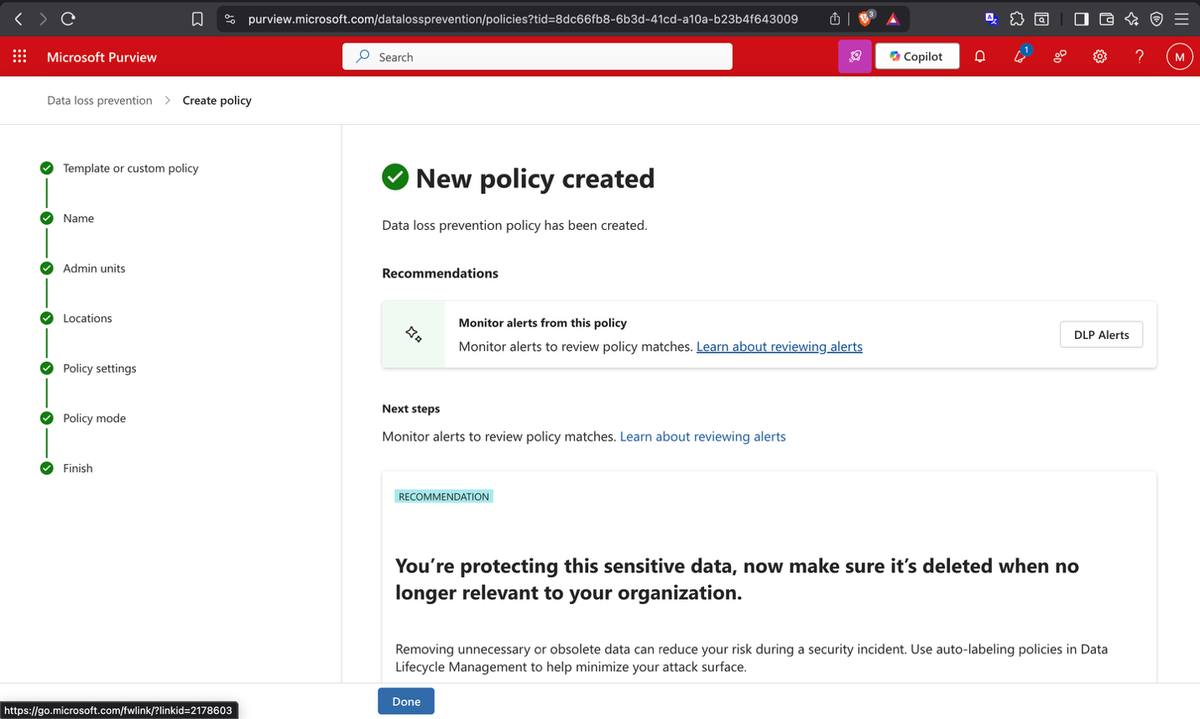
Task: Click 'Monitor alerts from this policy' title
Action: (543, 322)
